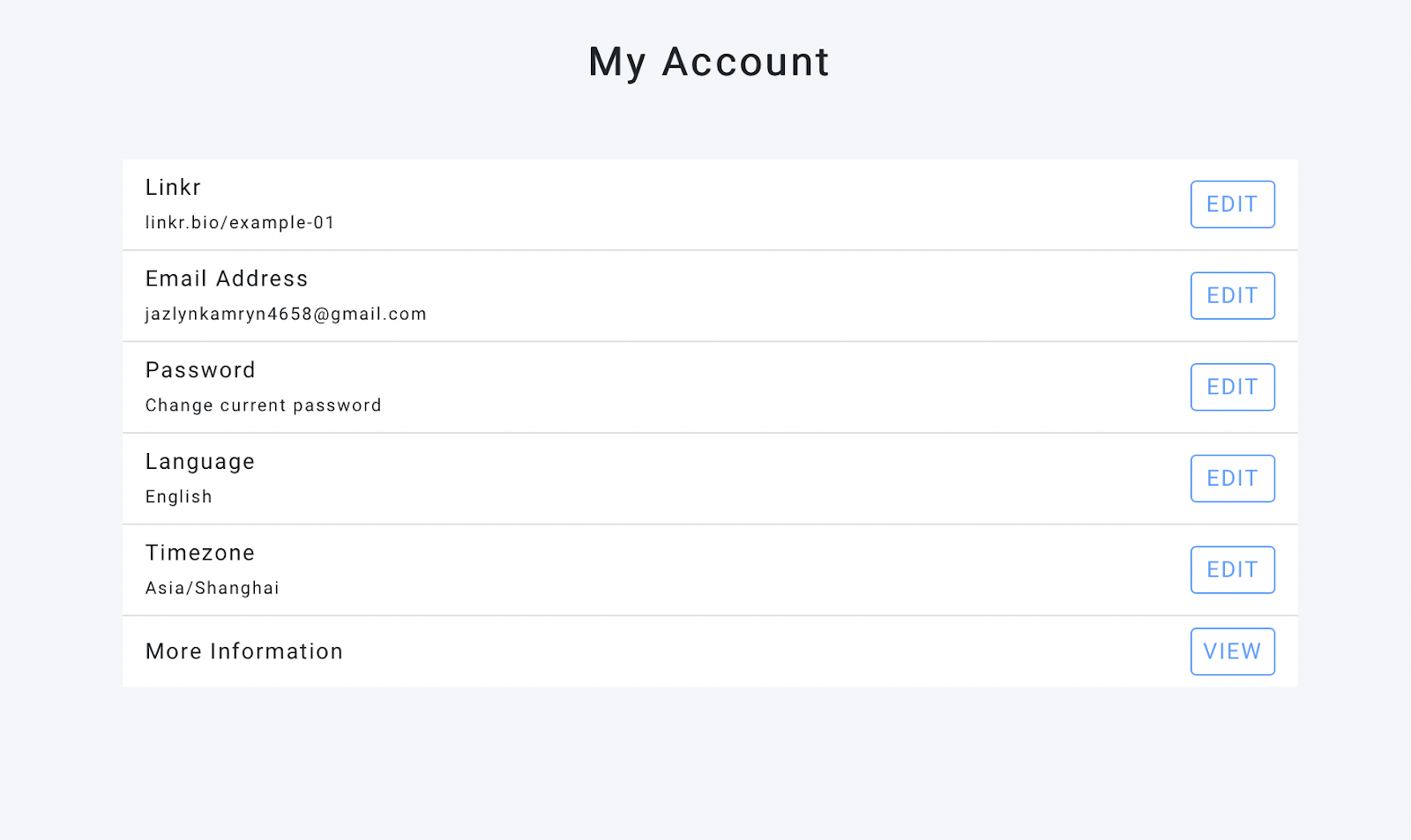Edit the Language setting

(1232, 479)
